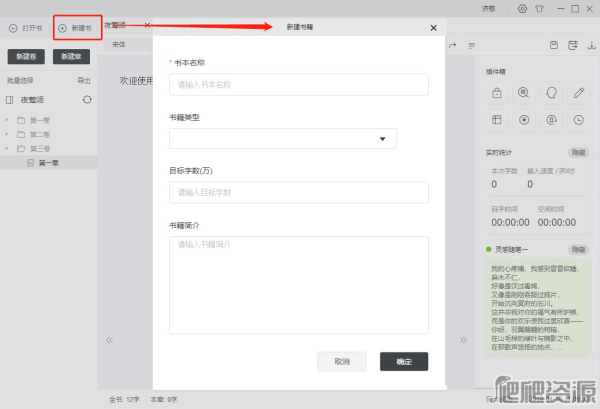Open the circular-arrow lock plugin

coord(551,120)
